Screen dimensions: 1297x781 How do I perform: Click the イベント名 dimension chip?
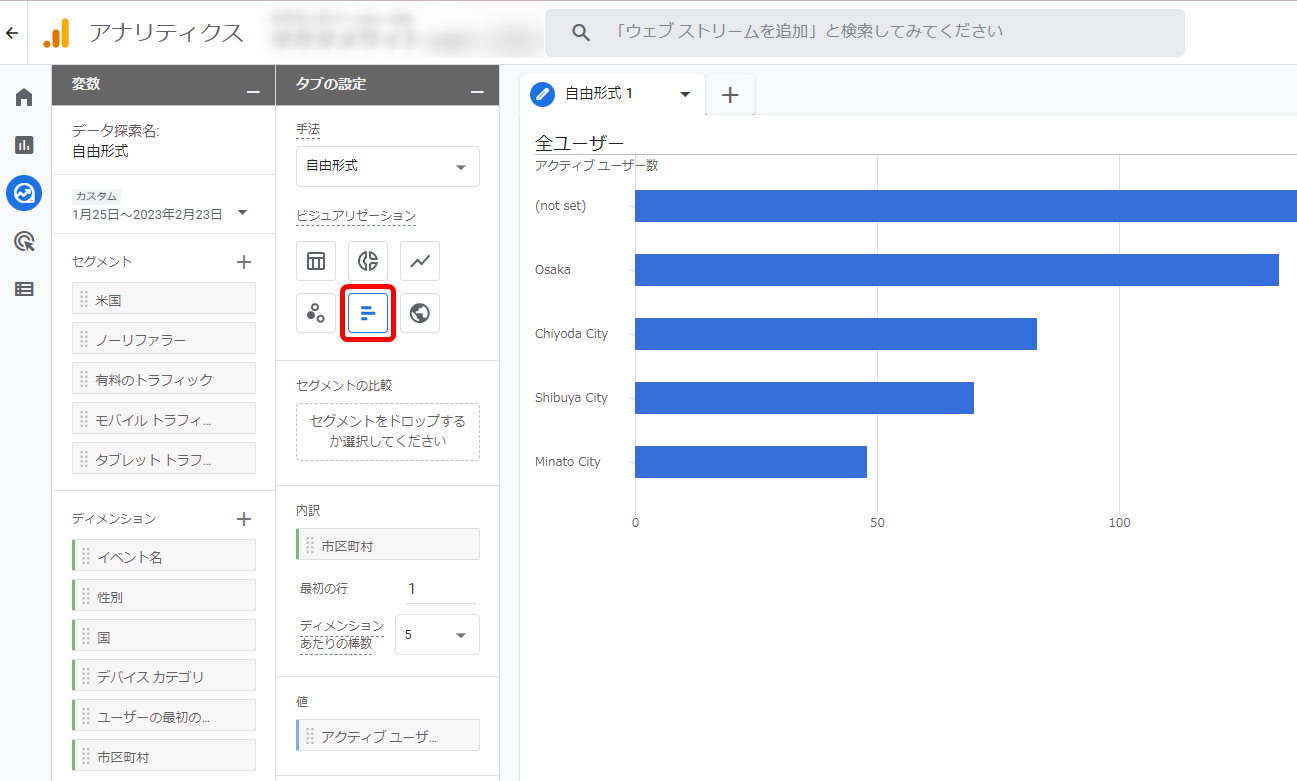pyautogui.click(x=164, y=556)
